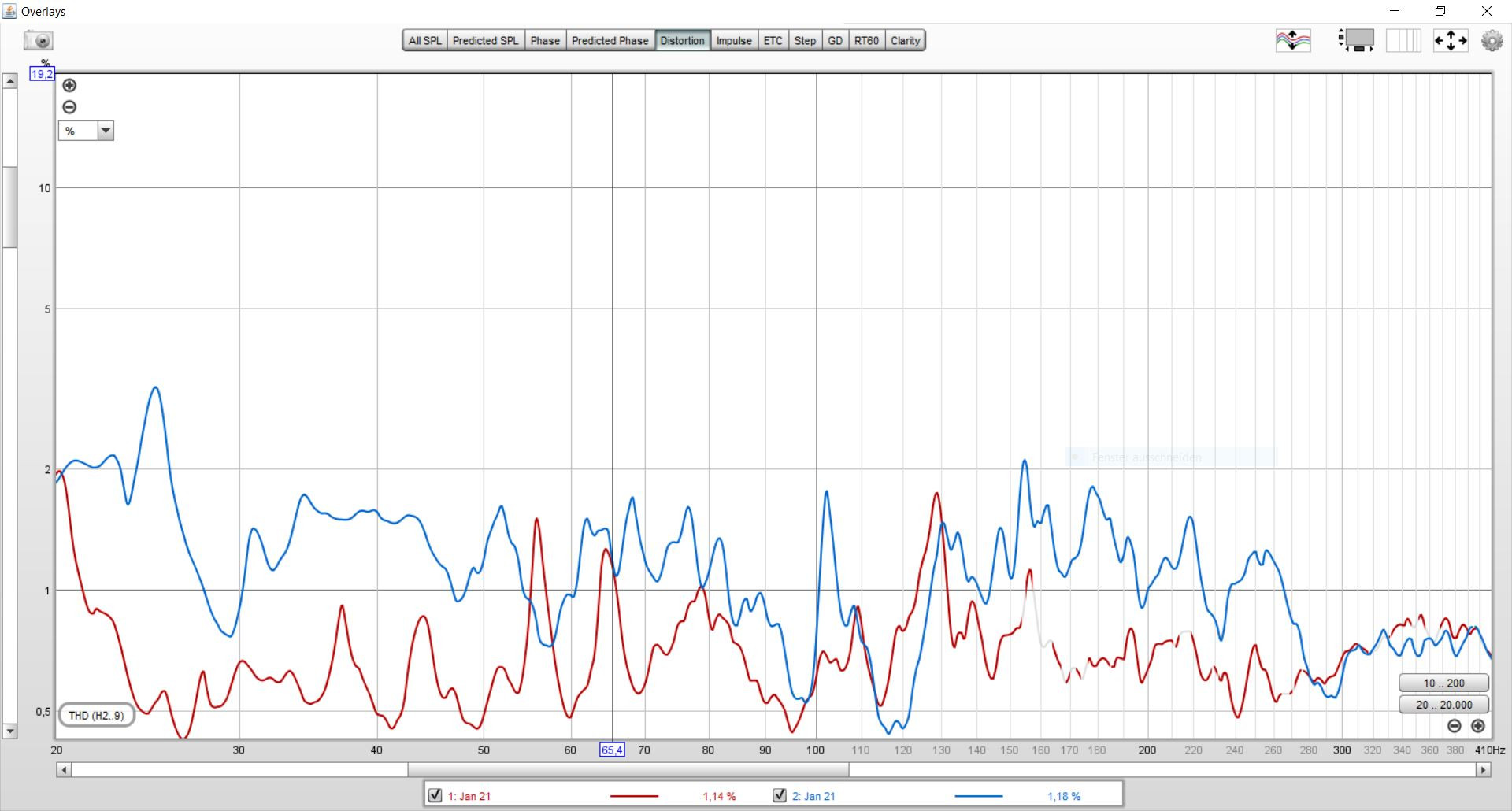Capture the graph with the camera icon
The height and width of the screenshot is (811, 1512).
coord(38,40)
